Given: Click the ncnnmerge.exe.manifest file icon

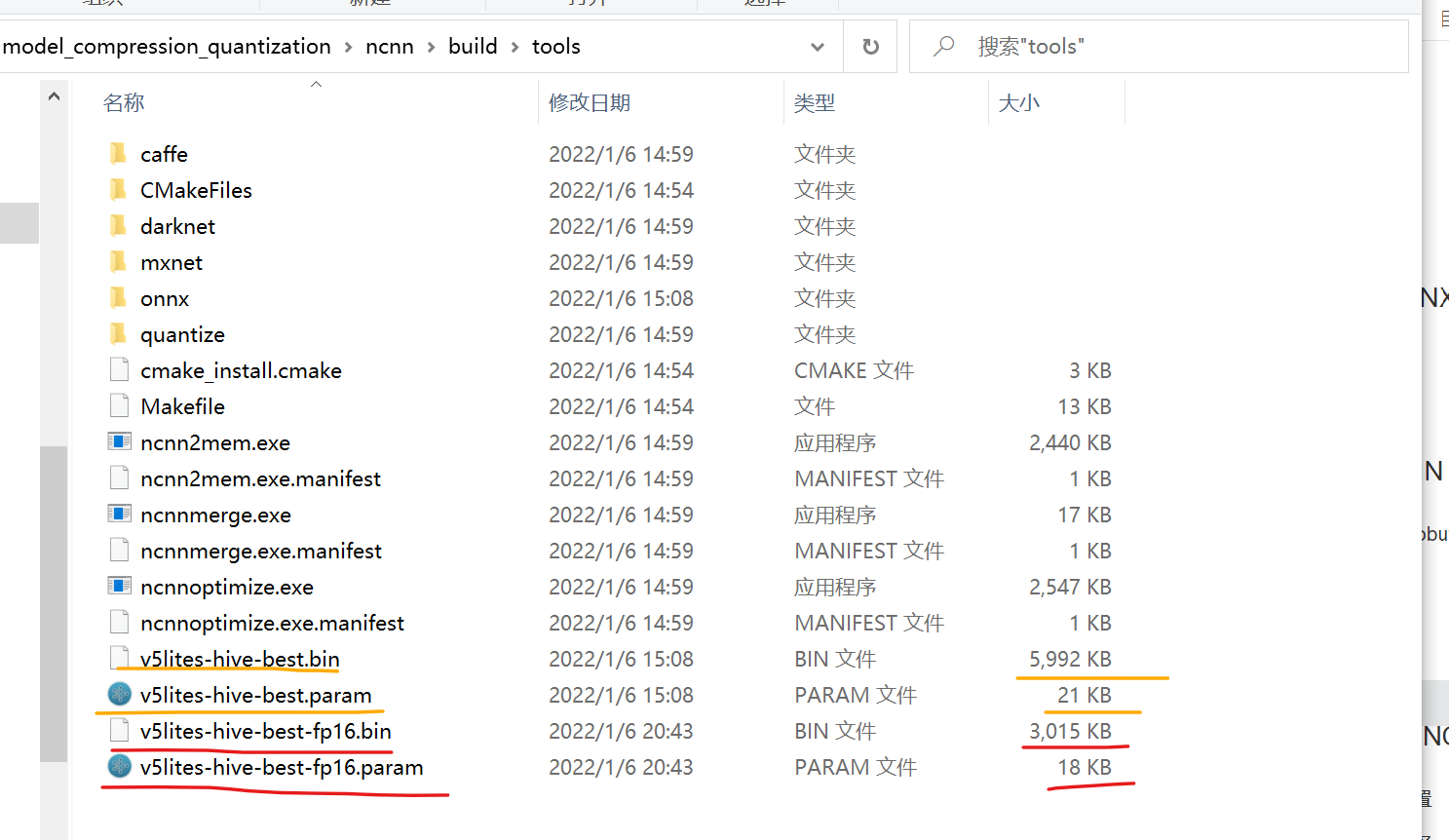Looking at the screenshot, I should (x=119, y=550).
